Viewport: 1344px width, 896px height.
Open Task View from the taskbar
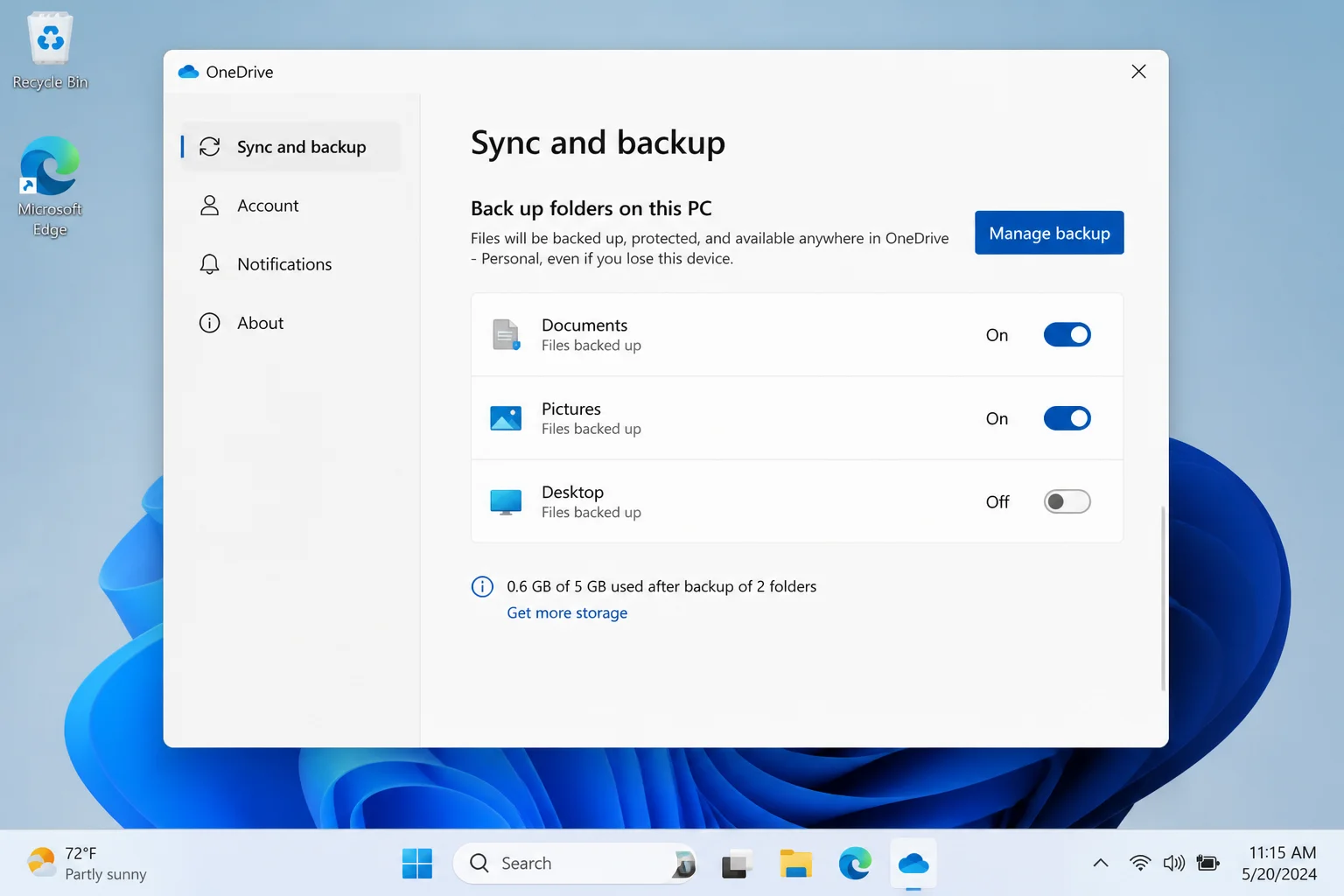coord(737,864)
